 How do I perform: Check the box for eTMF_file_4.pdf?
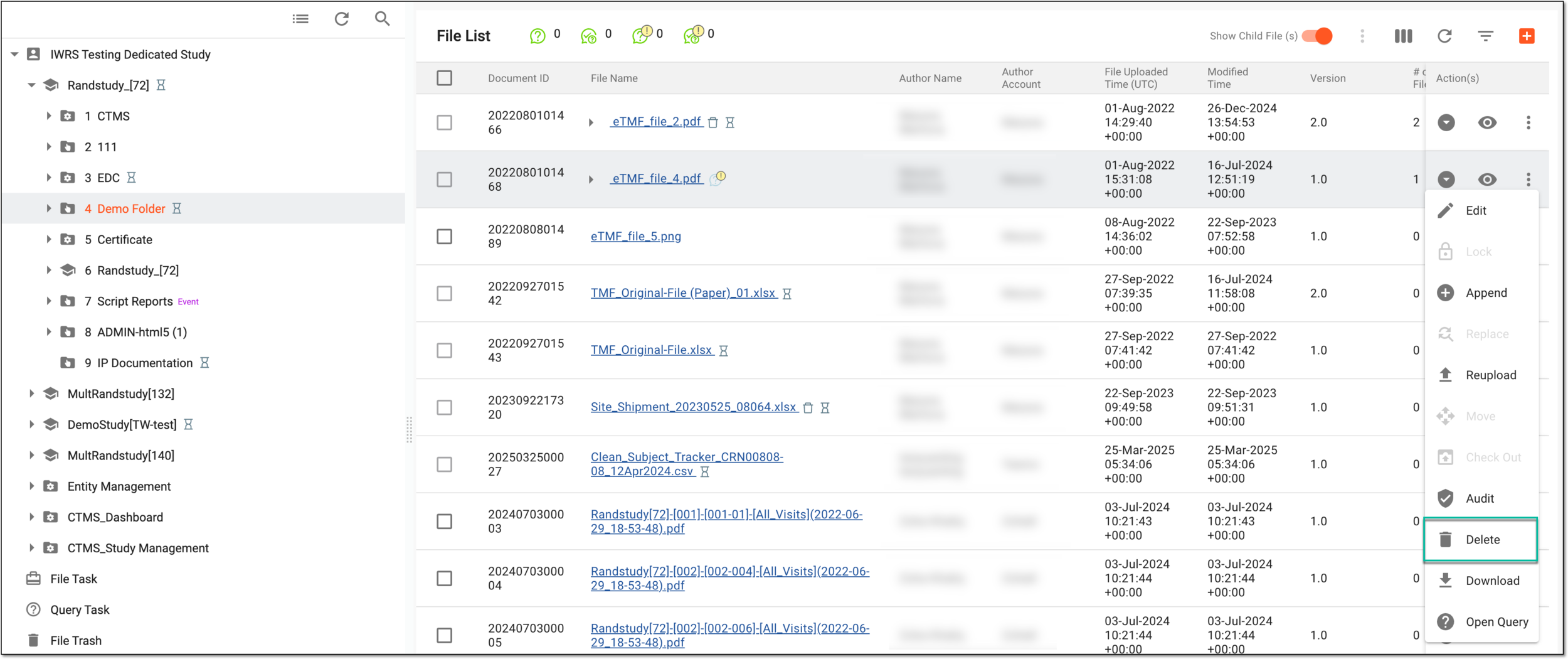[445, 179]
